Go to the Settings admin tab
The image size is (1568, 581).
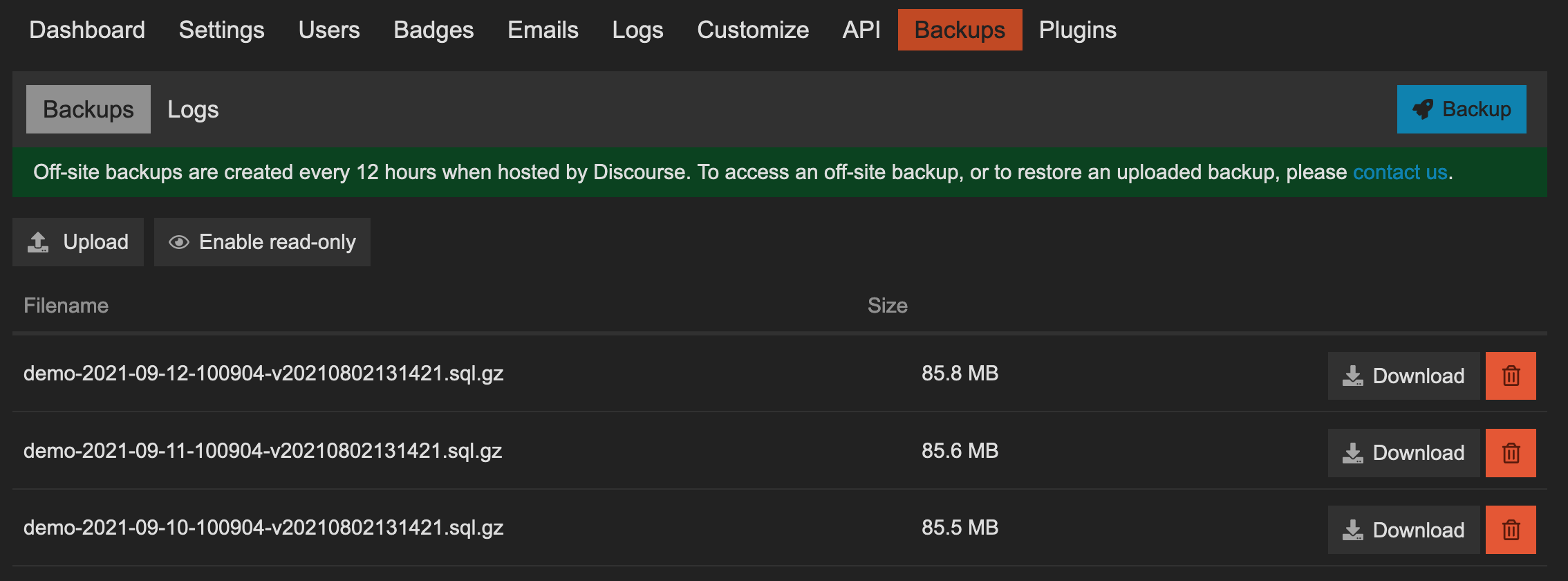222,30
